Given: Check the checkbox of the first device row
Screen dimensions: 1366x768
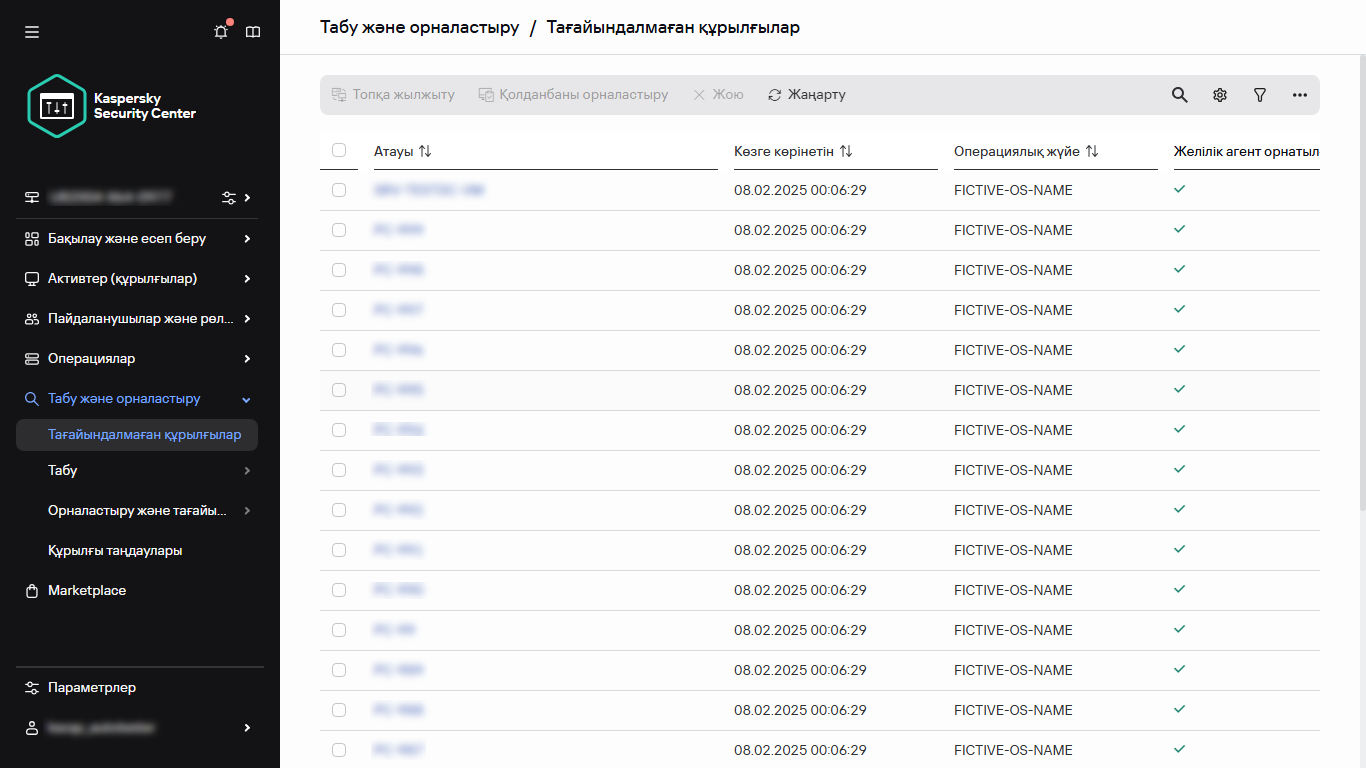Looking at the screenshot, I should pyautogui.click(x=339, y=190).
